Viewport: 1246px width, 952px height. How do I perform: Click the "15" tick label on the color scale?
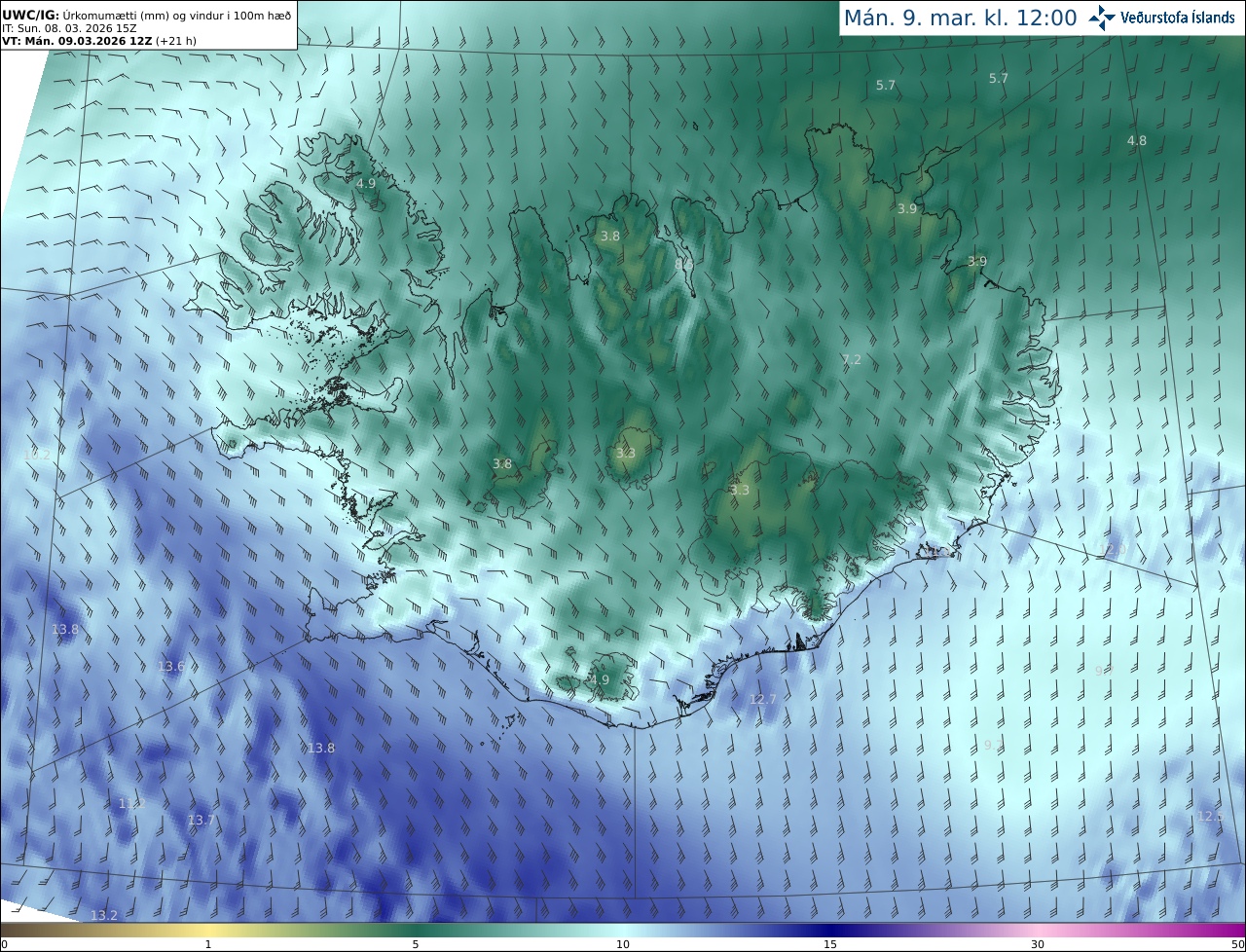coord(830,944)
